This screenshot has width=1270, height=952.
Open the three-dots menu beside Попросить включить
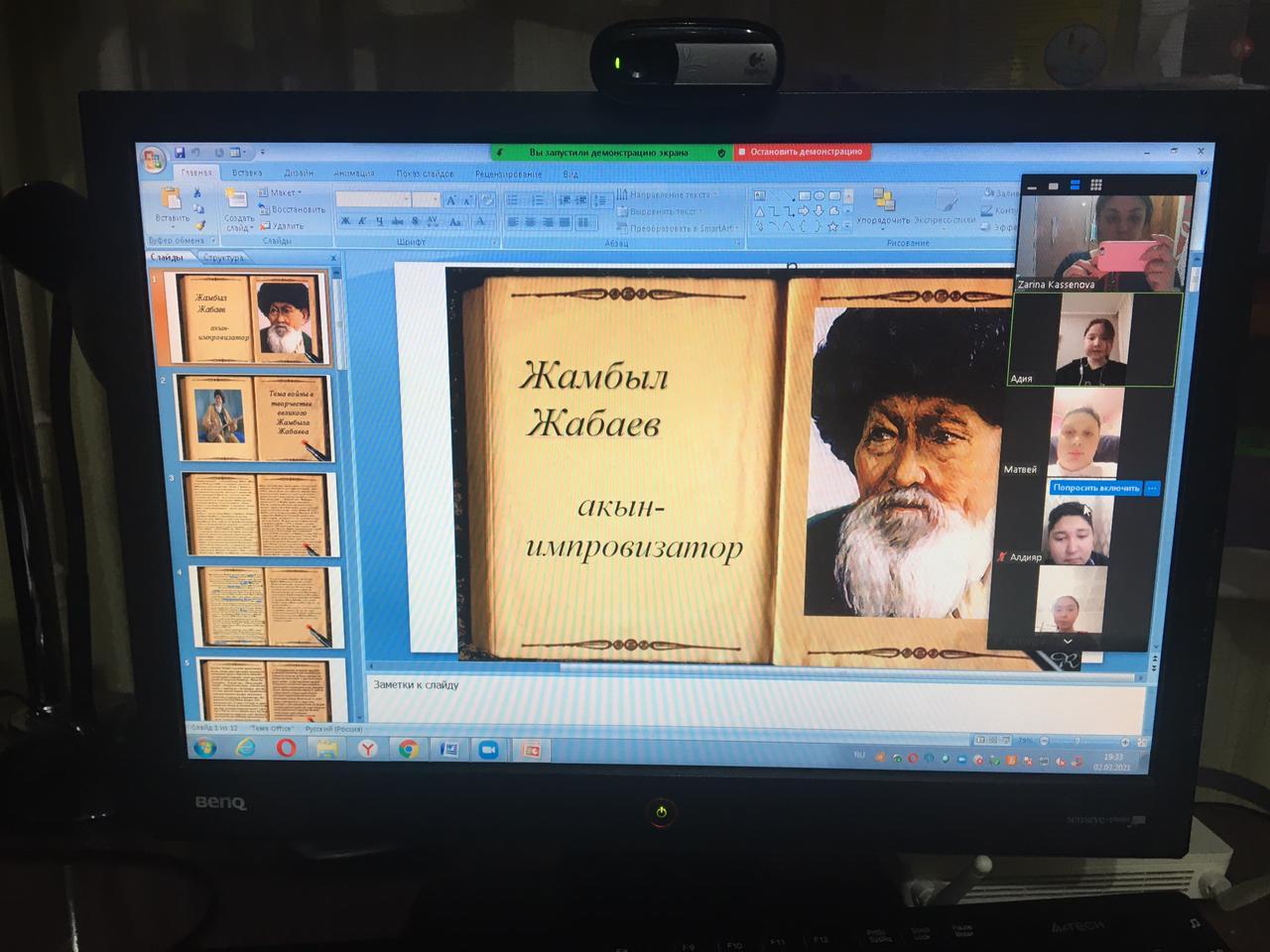(1152, 488)
